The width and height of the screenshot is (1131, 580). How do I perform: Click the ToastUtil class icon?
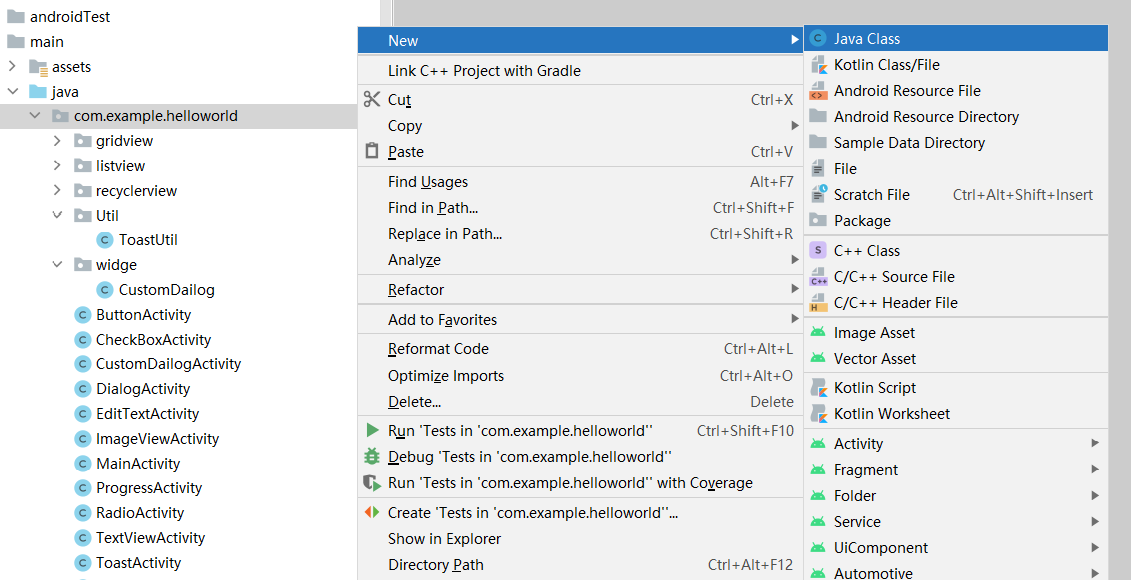click(105, 240)
